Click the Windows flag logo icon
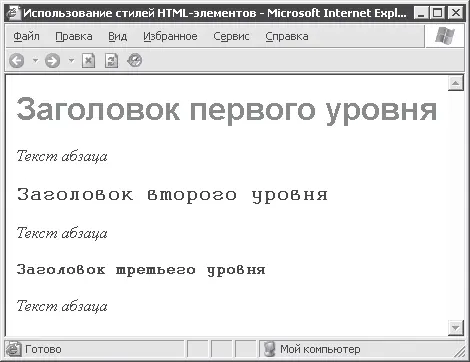The width and height of the screenshot is (470, 362). pos(445,35)
